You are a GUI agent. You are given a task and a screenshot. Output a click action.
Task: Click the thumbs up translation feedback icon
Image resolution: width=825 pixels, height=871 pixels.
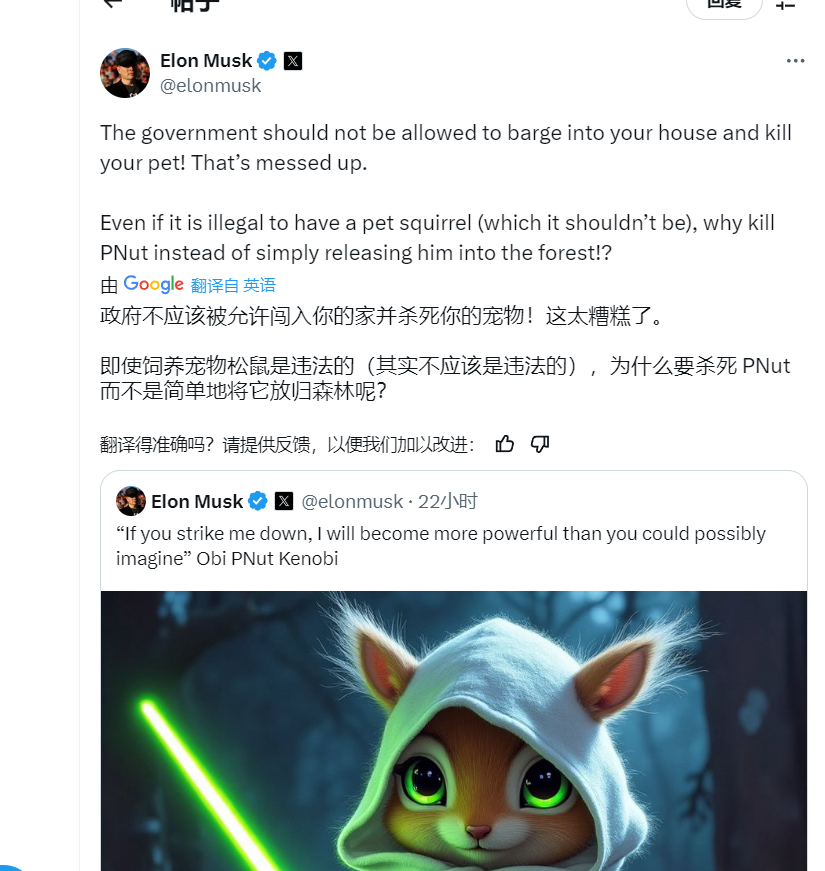504,444
